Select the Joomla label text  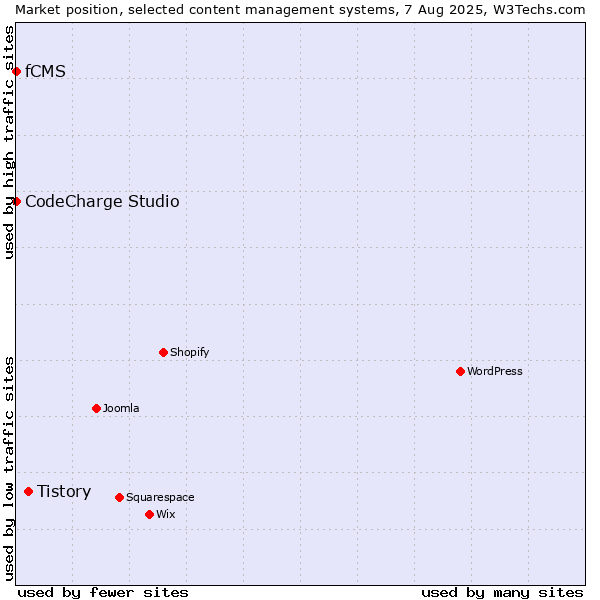(x=121, y=409)
